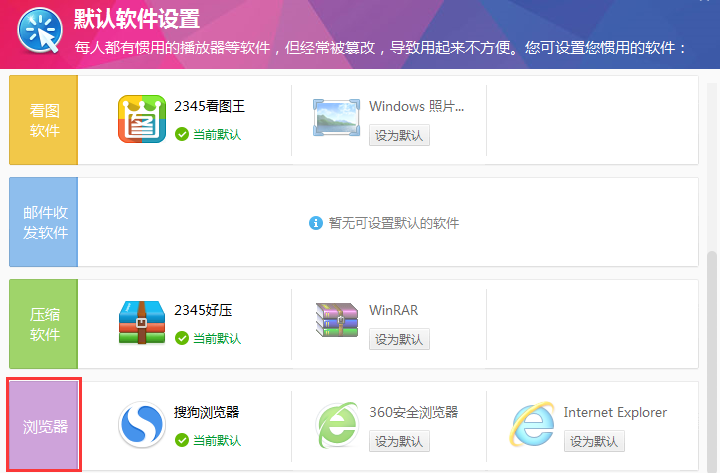This screenshot has height=473, width=720.
Task: Click the header description about 惯用的播放器
Action: [x=380, y=48]
